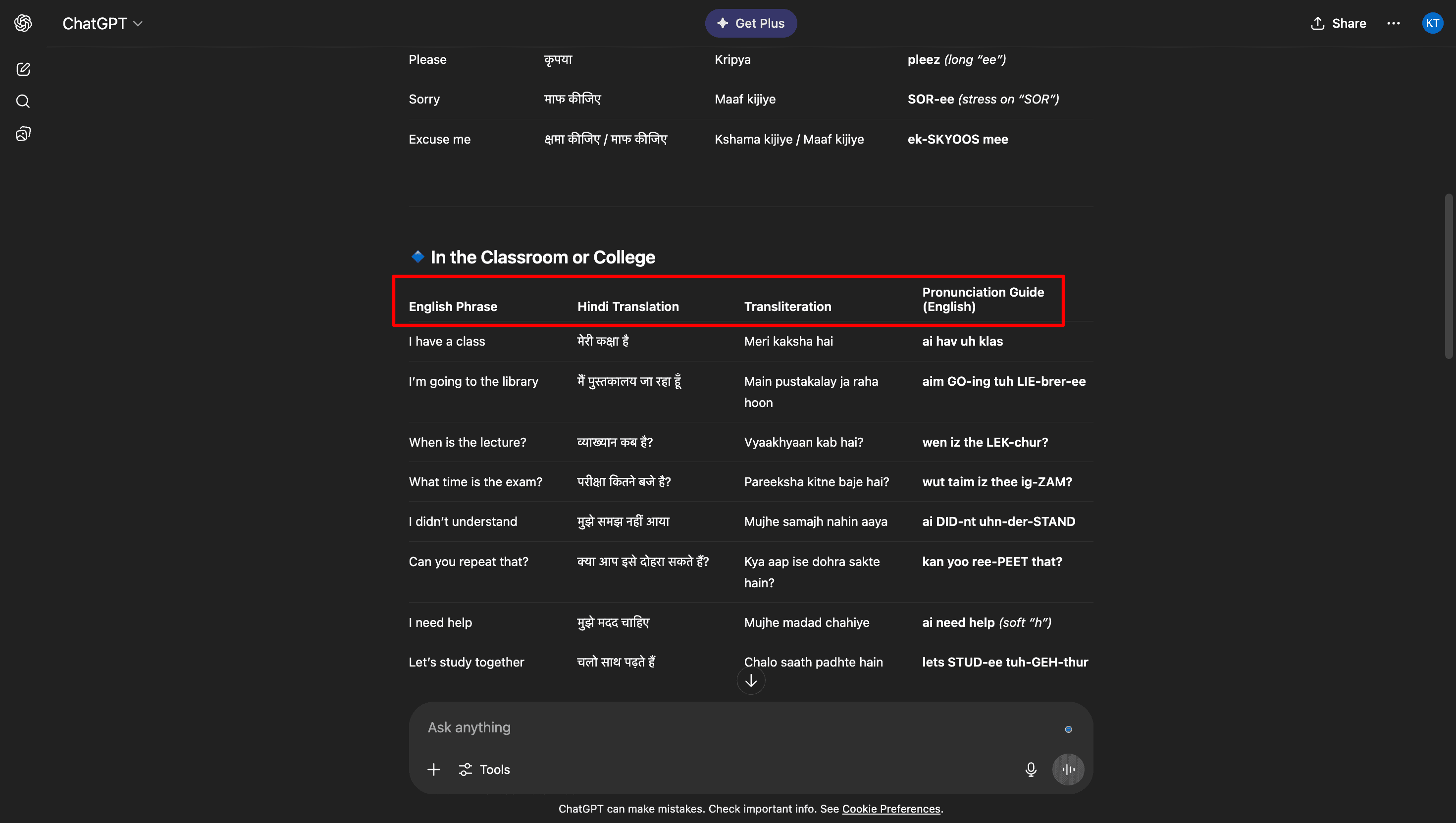The width and height of the screenshot is (1456, 823).
Task: Click 'SOR-ee (stress on "SOR")'
Action: [x=983, y=100]
